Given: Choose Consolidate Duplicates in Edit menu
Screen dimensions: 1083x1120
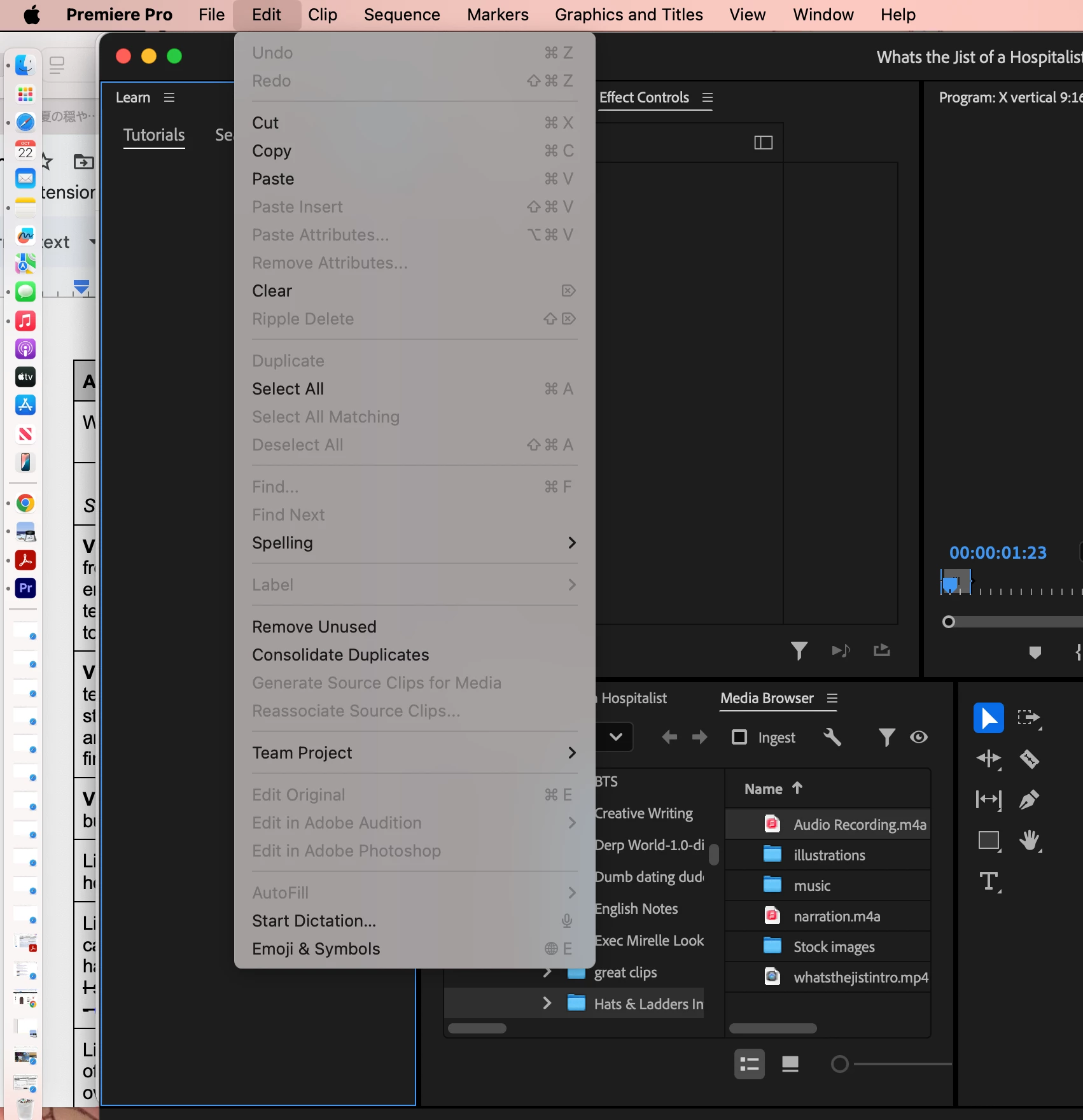Looking at the screenshot, I should (415, 655).
